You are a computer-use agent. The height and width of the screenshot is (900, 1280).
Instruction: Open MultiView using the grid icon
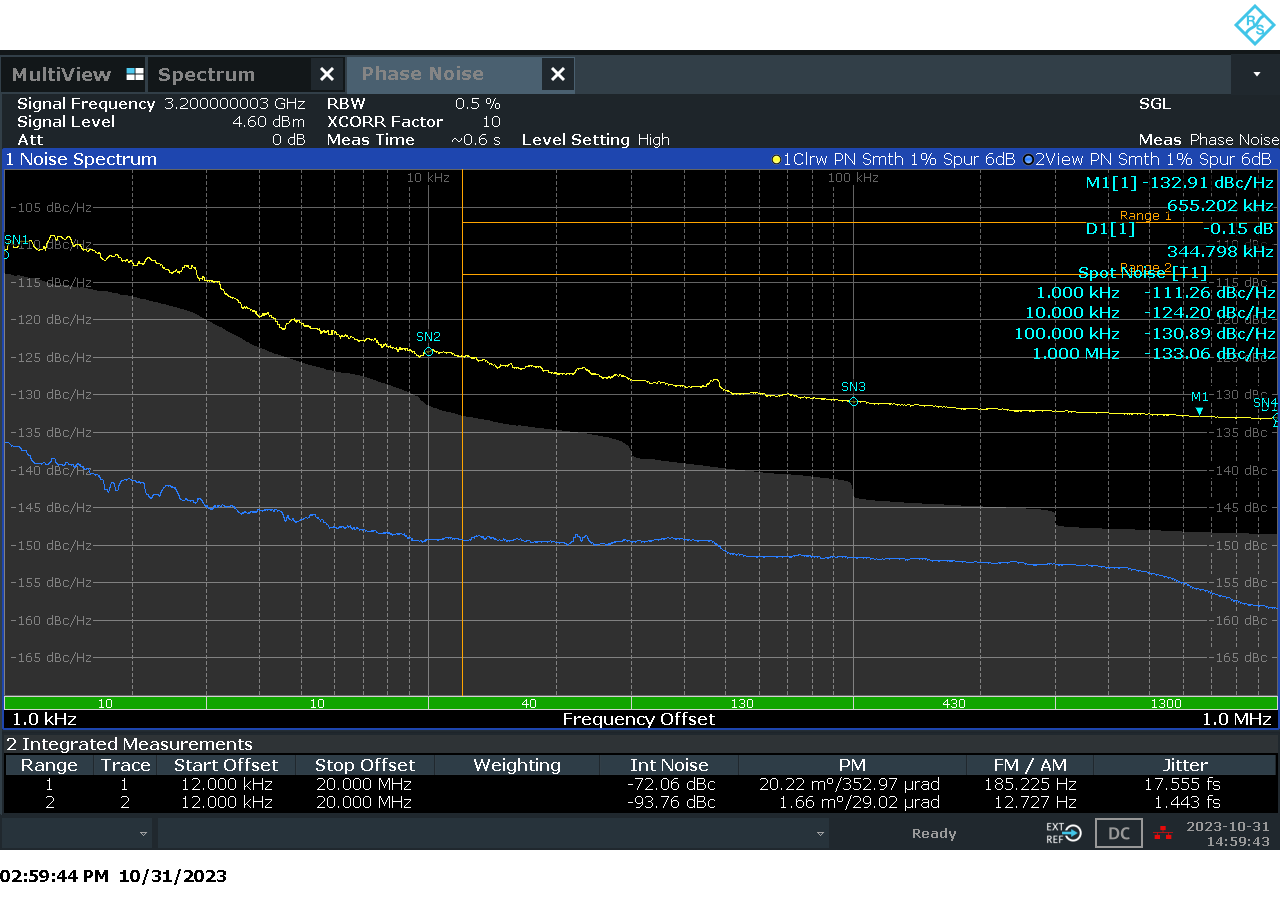tap(133, 74)
